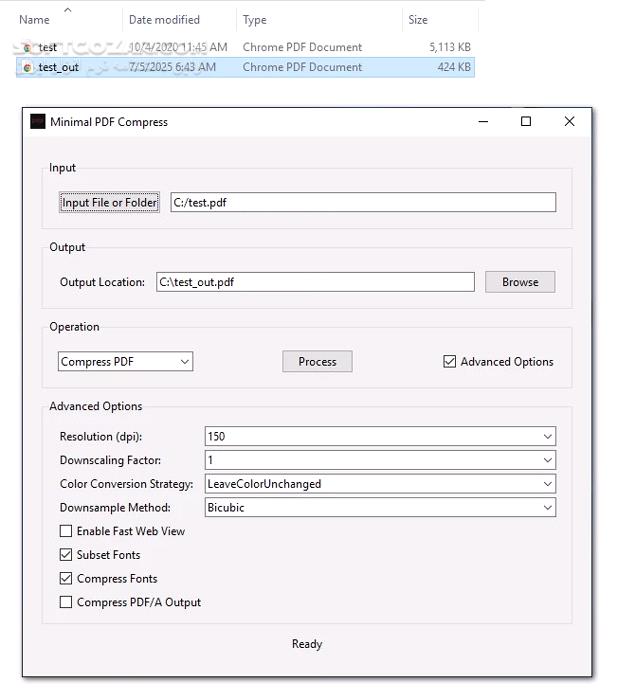The image size is (617, 700).
Task: Maximize the Minimal PDF Compress window
Action: click(526, 122)
